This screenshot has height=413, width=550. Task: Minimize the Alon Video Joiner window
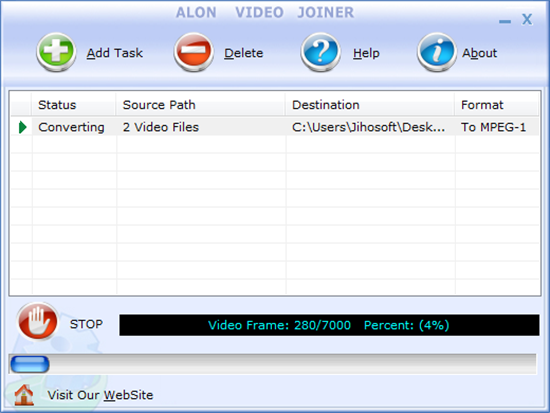pyautogui.click(x=505, y=21)
